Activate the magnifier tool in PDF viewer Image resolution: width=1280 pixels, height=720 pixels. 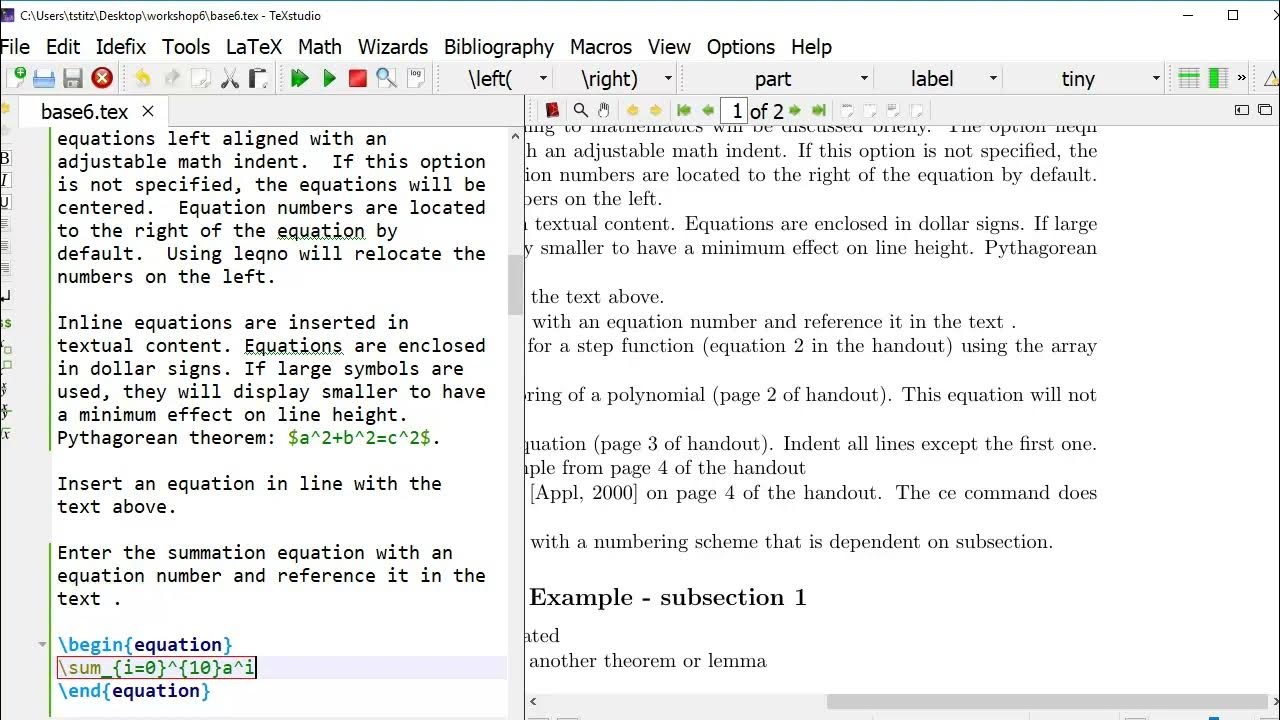coord(580,110)
